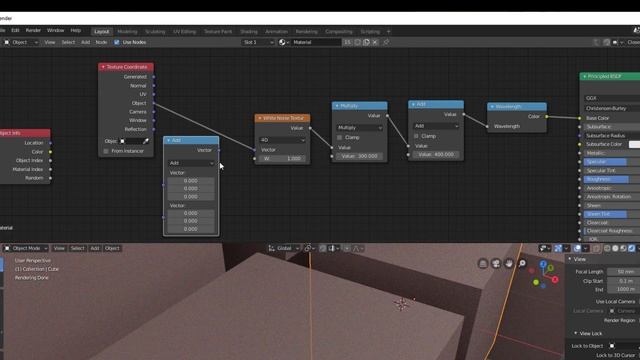Enable From Instancer checkbox
The image size is (640, 360).
click(106, 151)
